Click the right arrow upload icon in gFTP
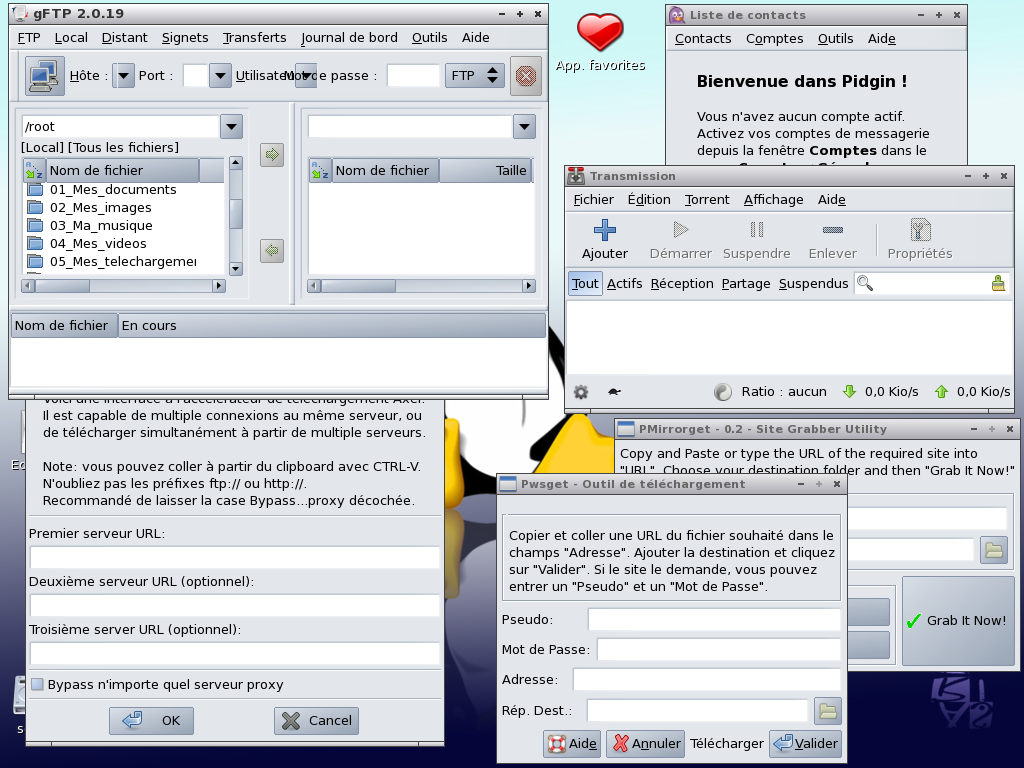 (272, 155)
